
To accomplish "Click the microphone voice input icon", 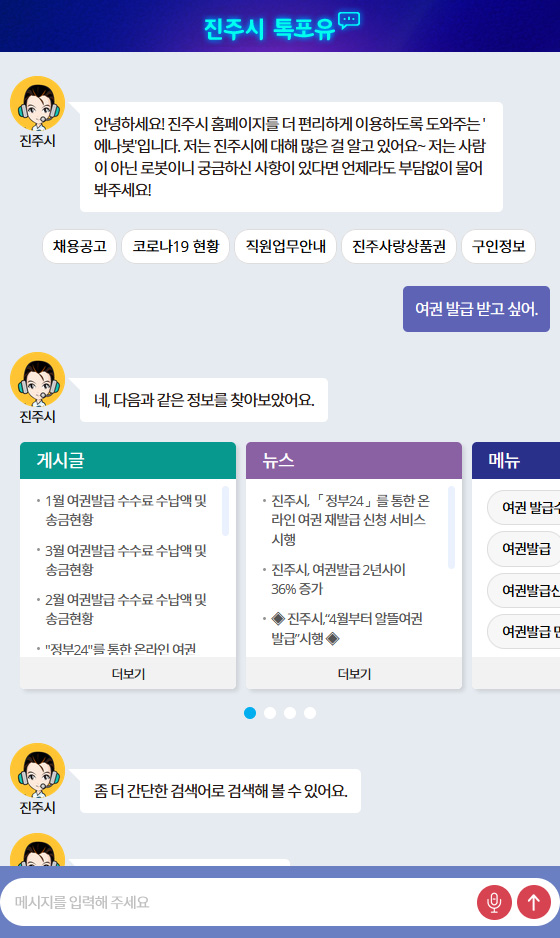I will click(x=494, y=902).
